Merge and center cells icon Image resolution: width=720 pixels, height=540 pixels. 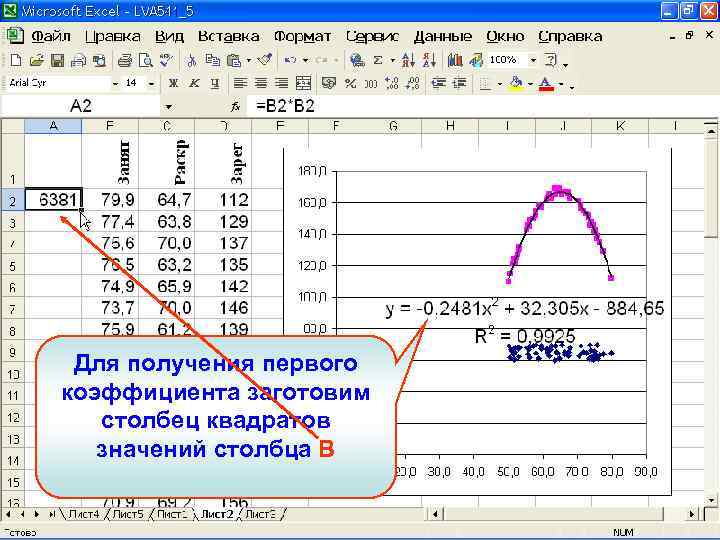[x=304, y=83]
